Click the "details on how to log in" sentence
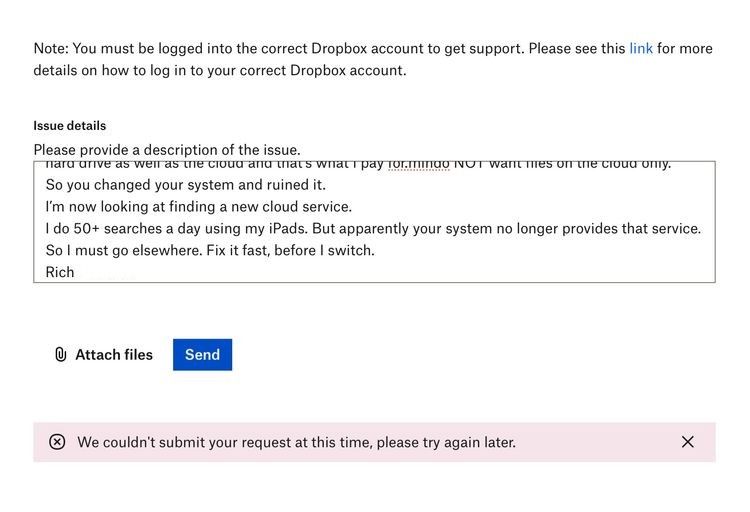 pos(220,71)
